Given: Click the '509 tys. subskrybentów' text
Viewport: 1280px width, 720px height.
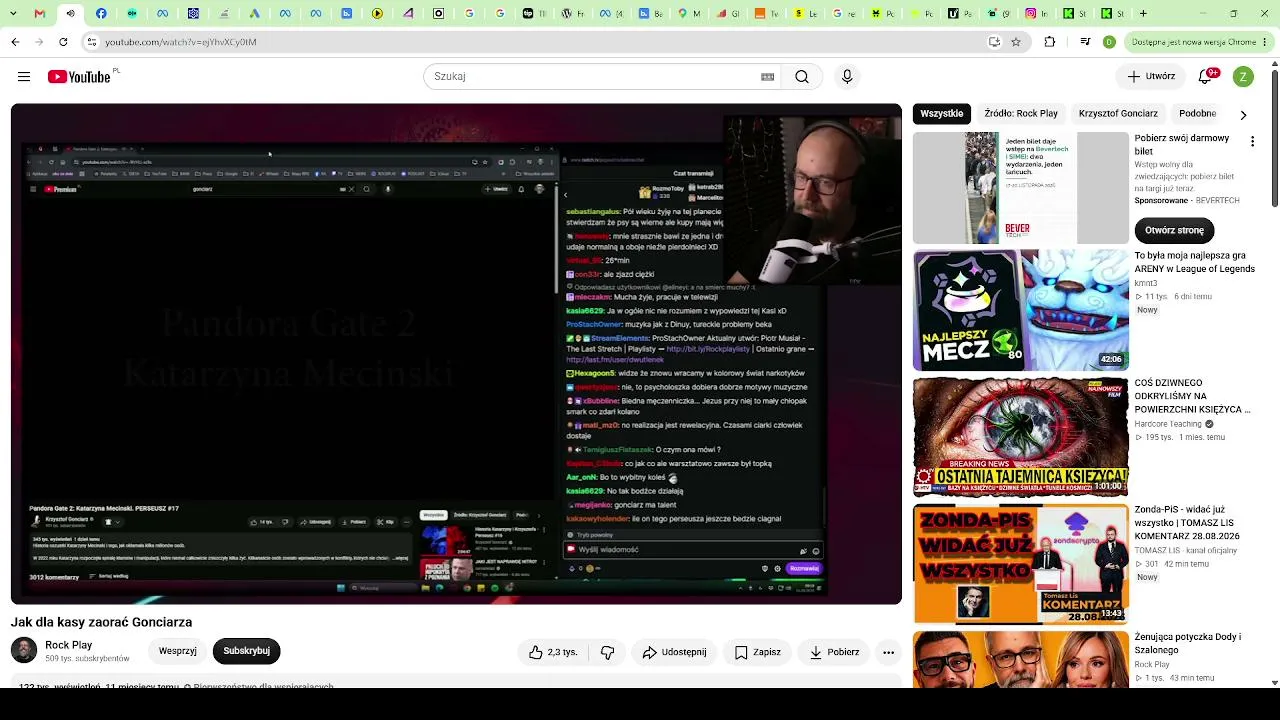Looking at the screenshot, I should click(87, 659).
